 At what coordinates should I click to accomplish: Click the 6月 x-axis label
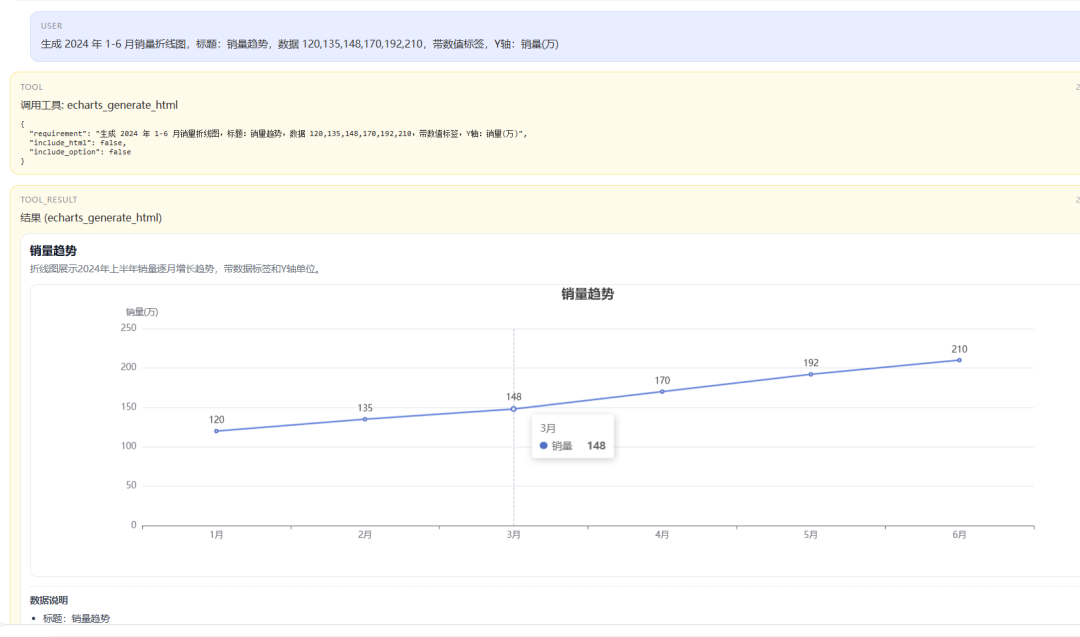point(959,534)
